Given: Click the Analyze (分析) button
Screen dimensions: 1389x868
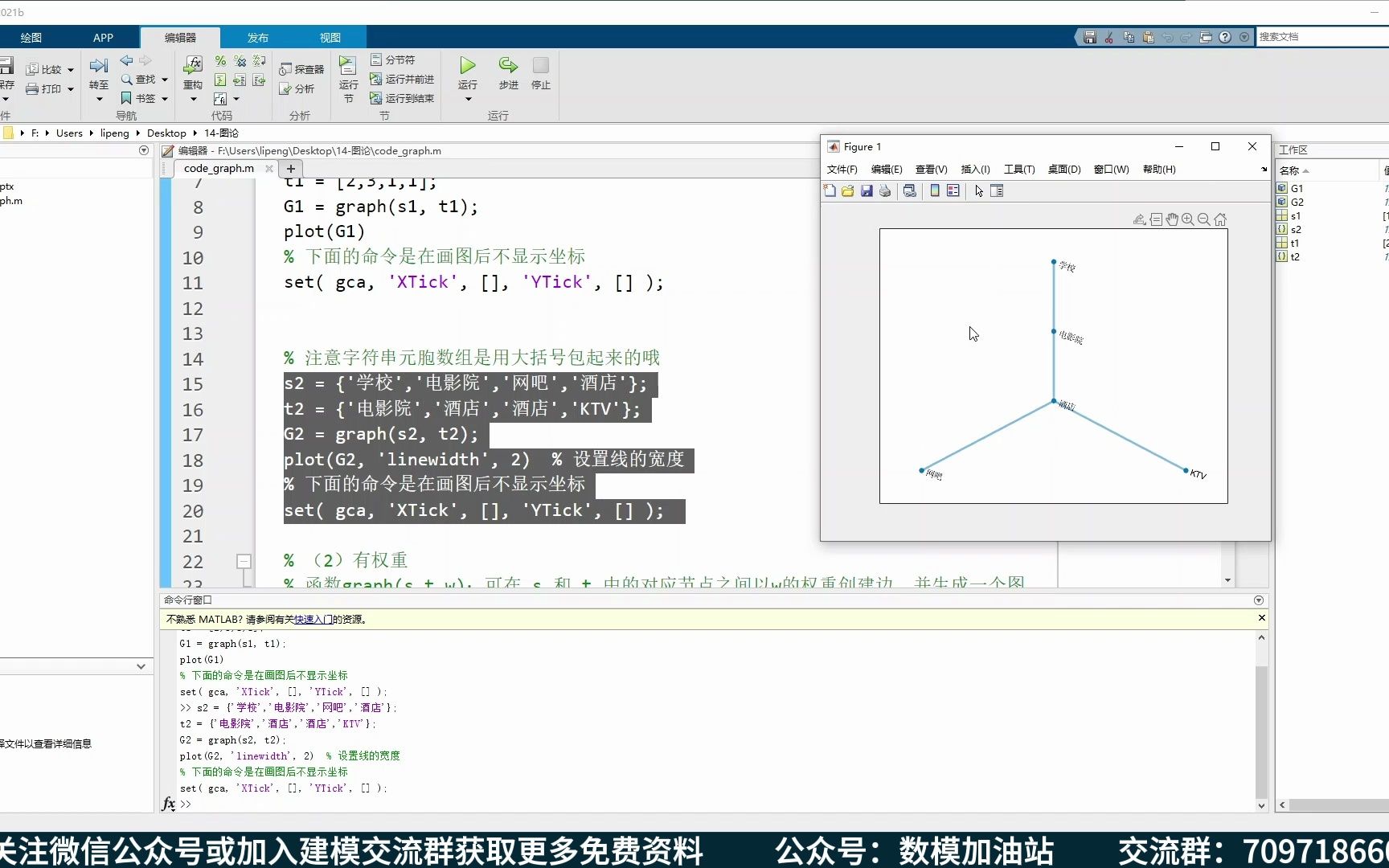Looking at the screenshot, I should pos(297,88).
